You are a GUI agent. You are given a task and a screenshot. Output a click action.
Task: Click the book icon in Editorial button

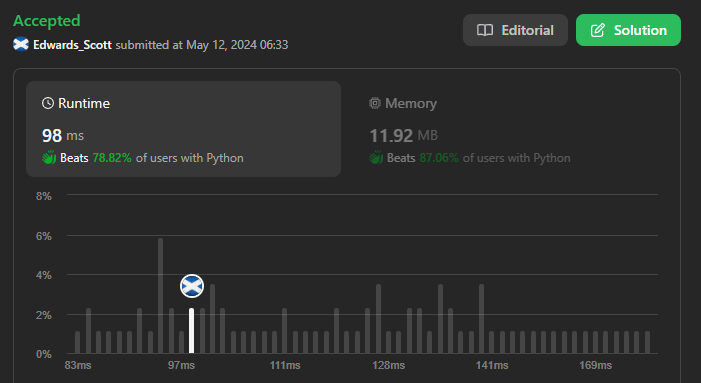[485, 30]
